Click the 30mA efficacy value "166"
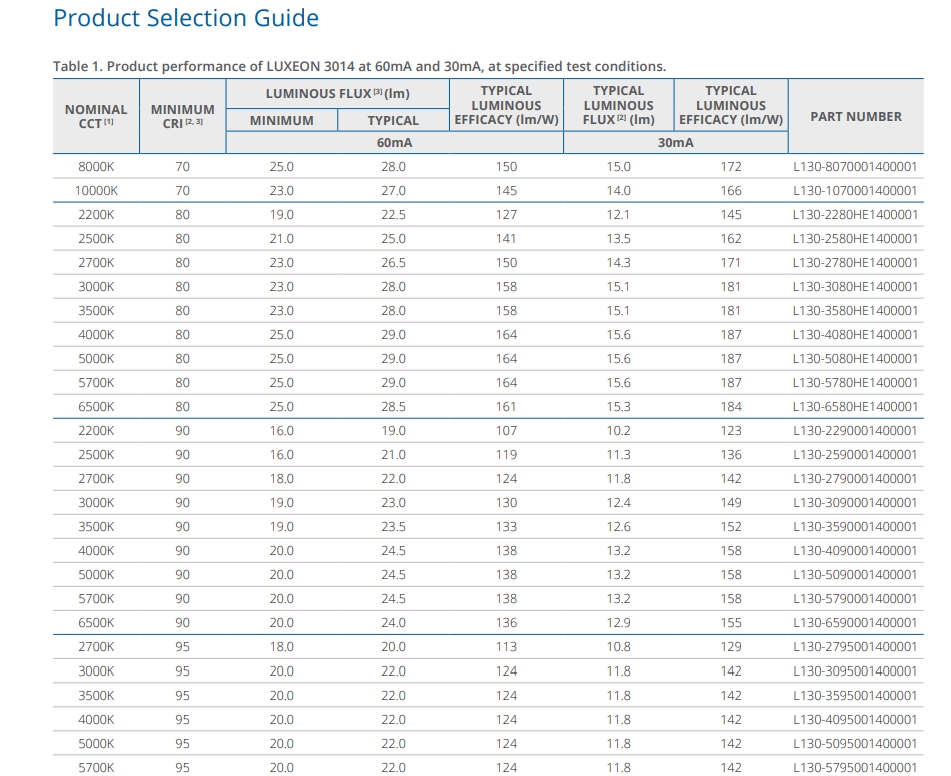 [x=731, y=191]
